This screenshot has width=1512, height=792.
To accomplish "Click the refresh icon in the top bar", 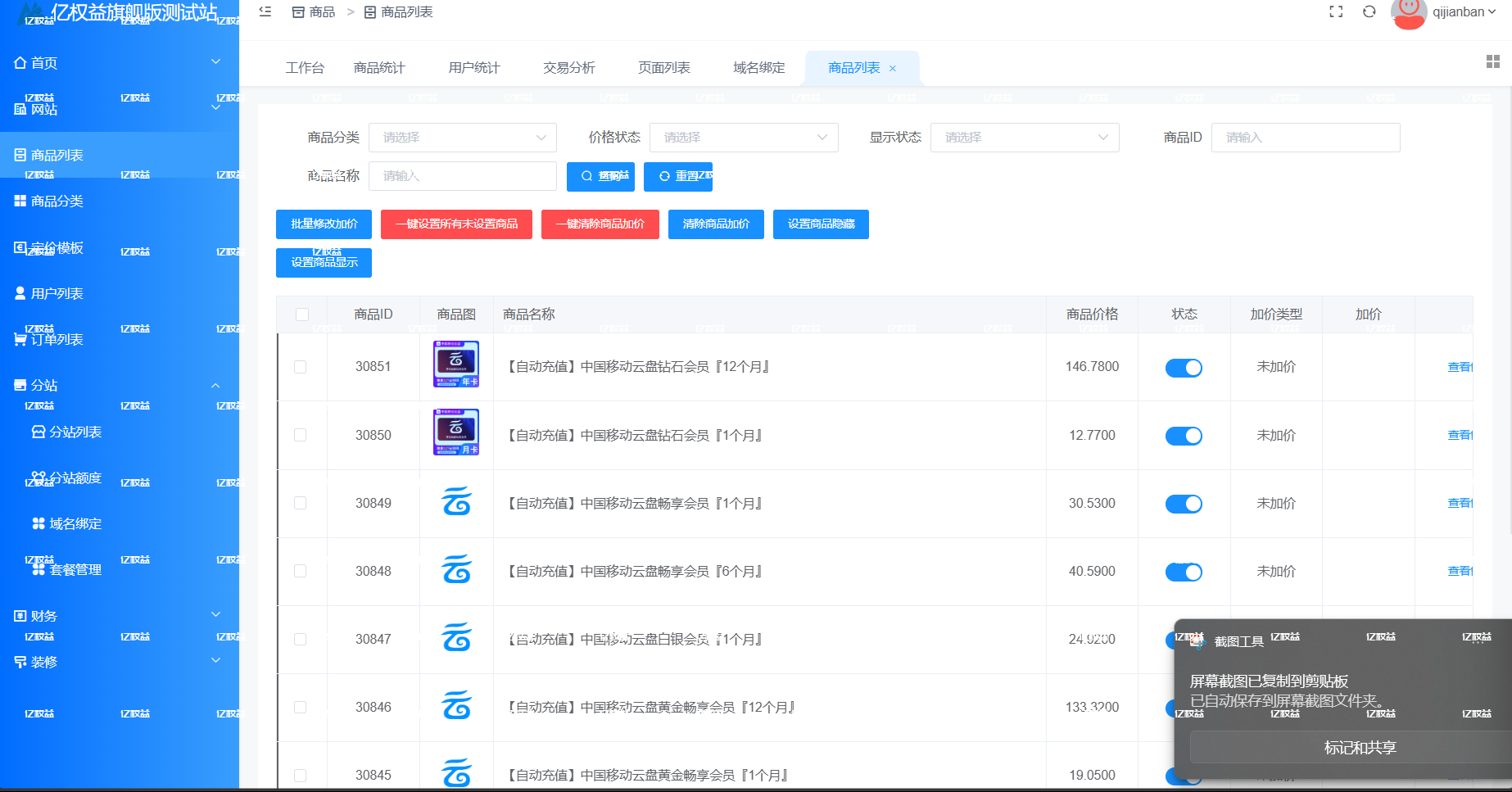I will pyautogui.click(x=1369, y=11).
